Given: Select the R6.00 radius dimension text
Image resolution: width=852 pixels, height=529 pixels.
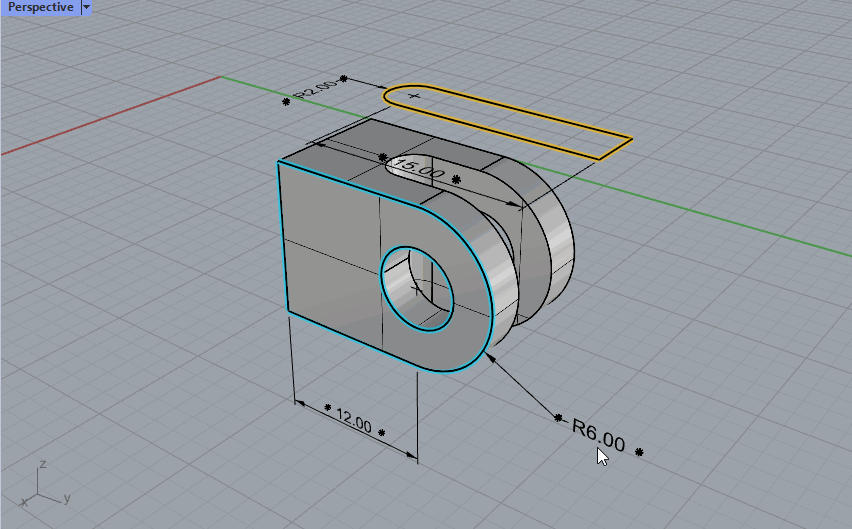Looking at the screenshot, I should (598, 435).
